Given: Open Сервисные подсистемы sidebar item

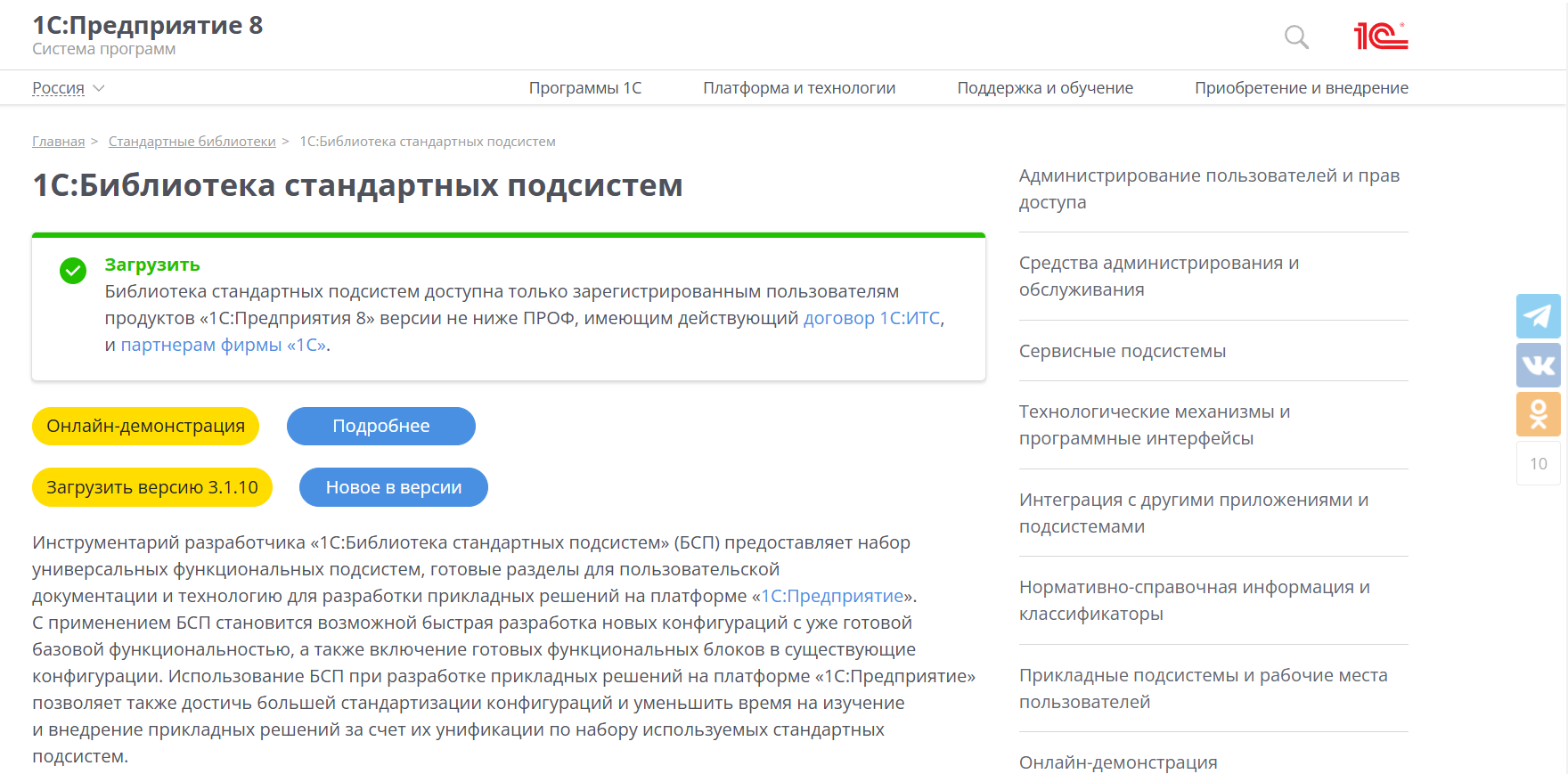Looking at the screenshot, I should tap(1123, 351).
